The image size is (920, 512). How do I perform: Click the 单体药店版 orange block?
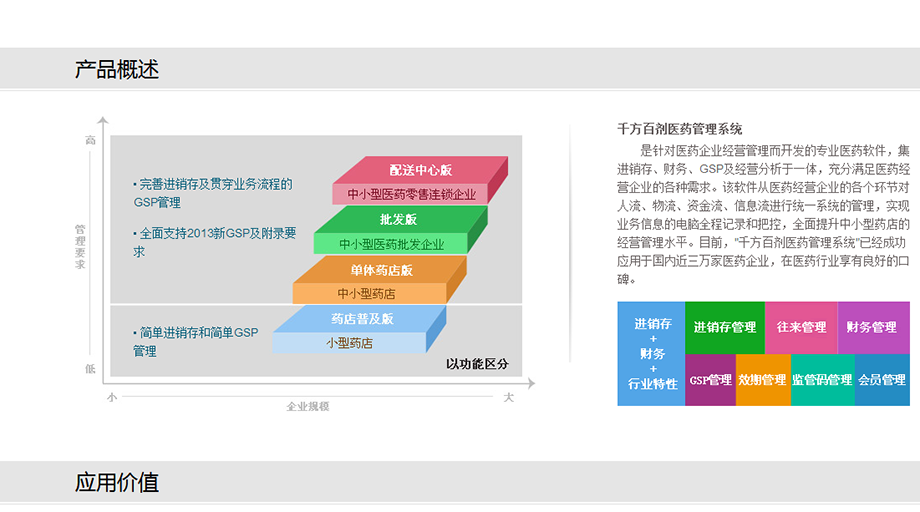[380, 270]
